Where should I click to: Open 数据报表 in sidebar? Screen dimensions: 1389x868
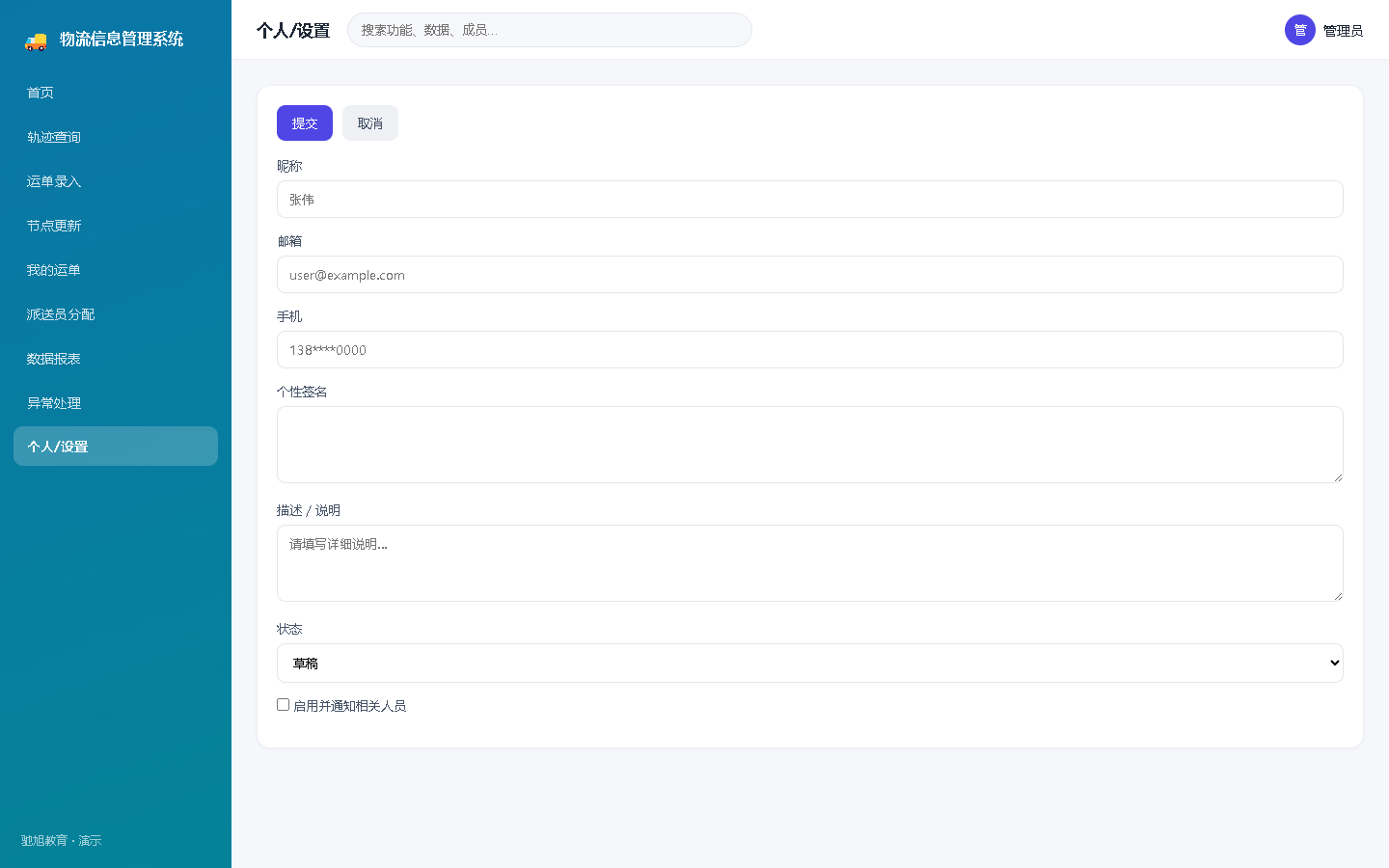pos(116,359)
